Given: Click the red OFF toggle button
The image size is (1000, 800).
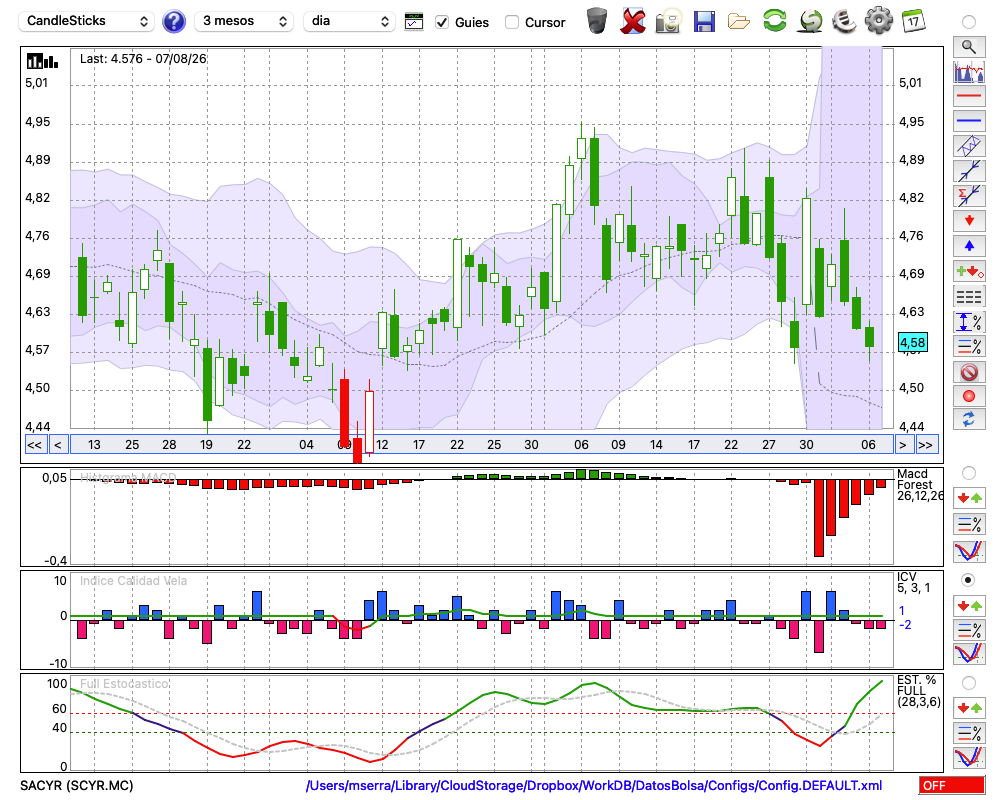Looking at the screenshot, I should pos(952,785).
